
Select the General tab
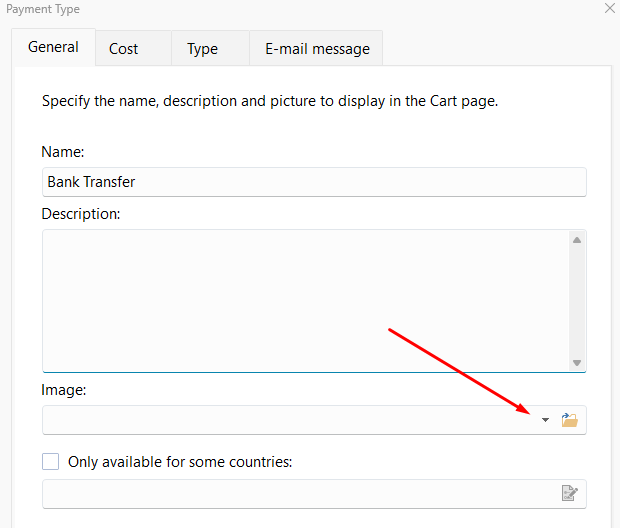click(x=53, y=47)
